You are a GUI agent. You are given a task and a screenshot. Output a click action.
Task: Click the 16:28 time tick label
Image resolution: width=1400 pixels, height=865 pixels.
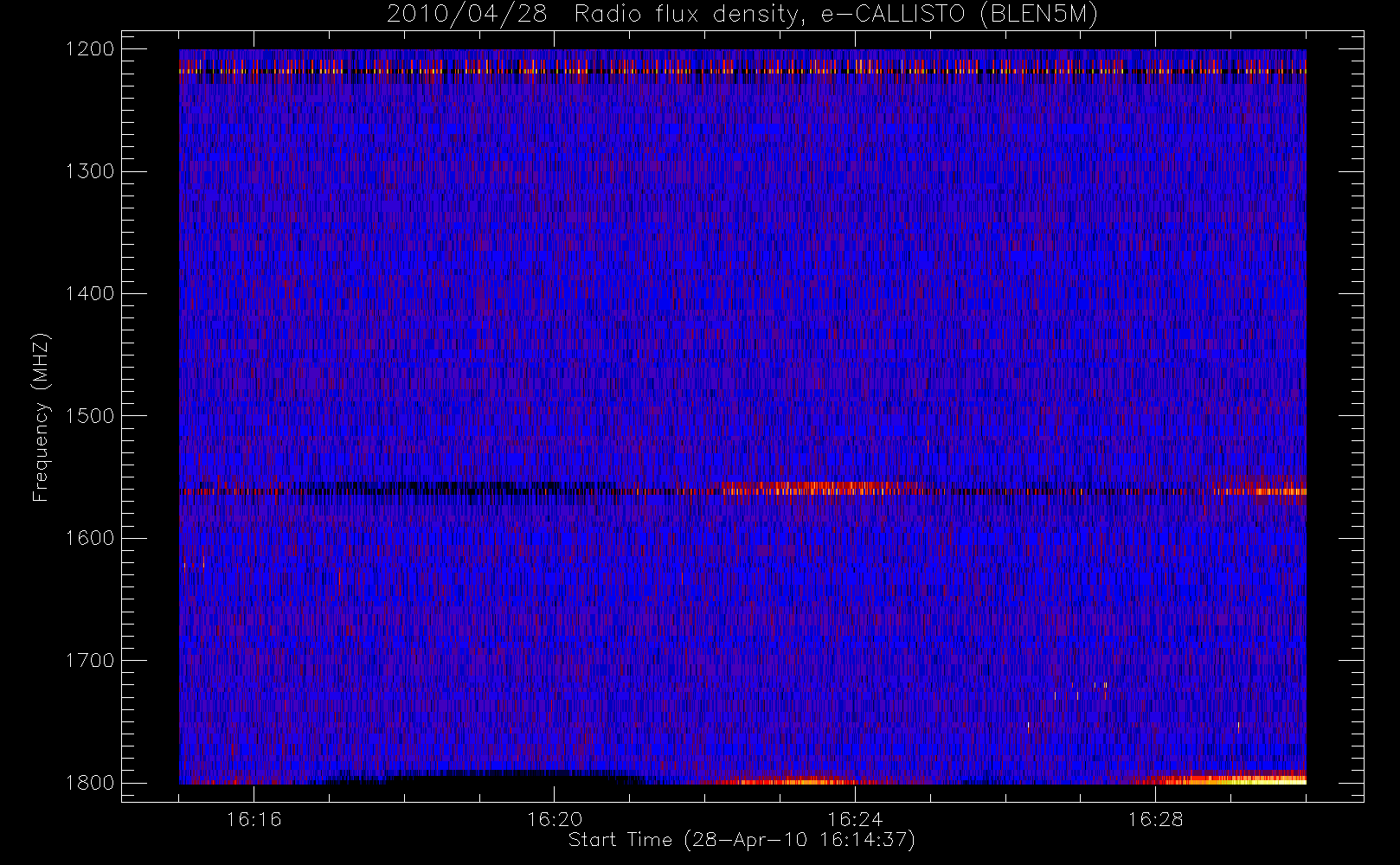coord(1155,819)
